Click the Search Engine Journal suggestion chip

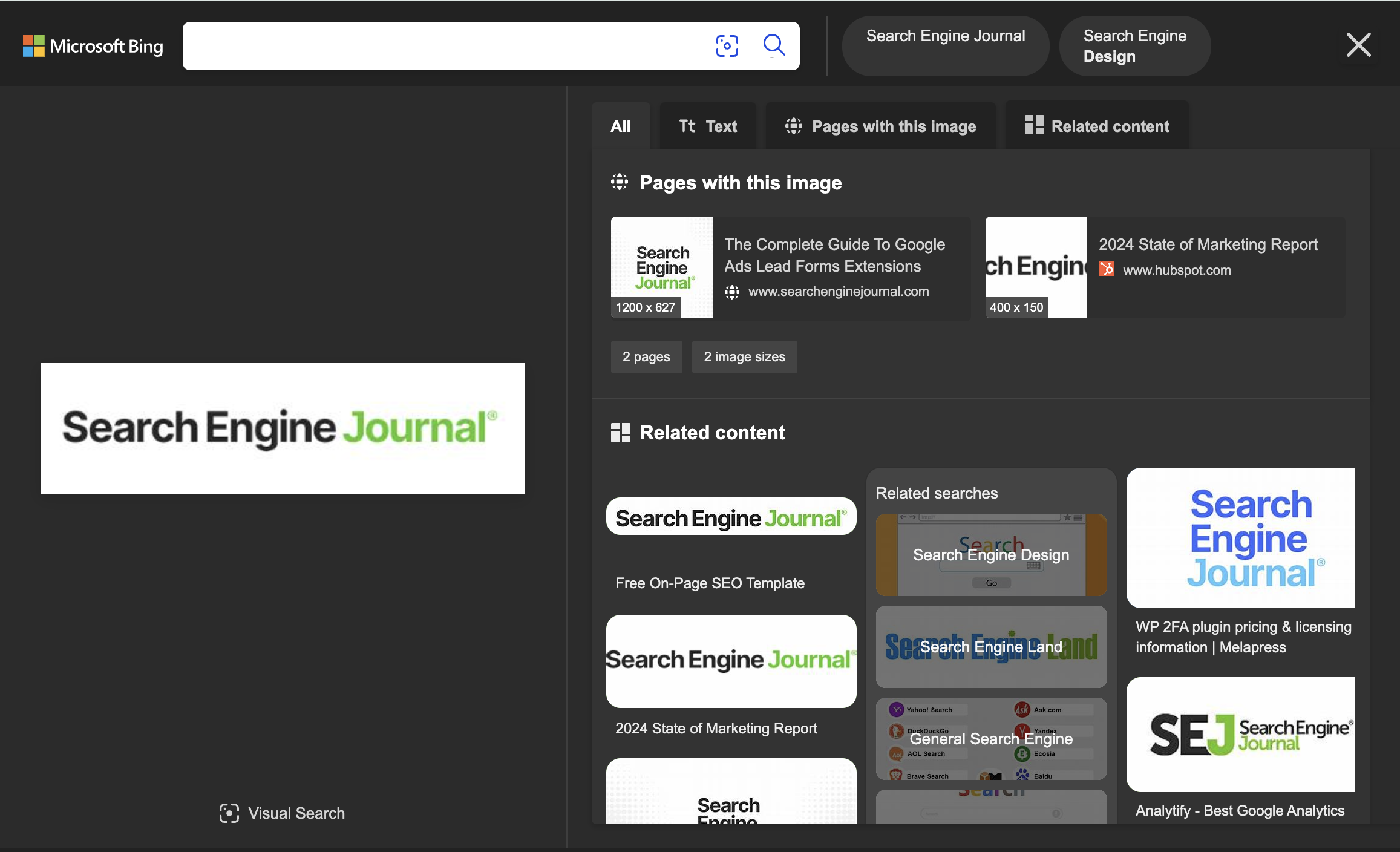tap(945, 45)
